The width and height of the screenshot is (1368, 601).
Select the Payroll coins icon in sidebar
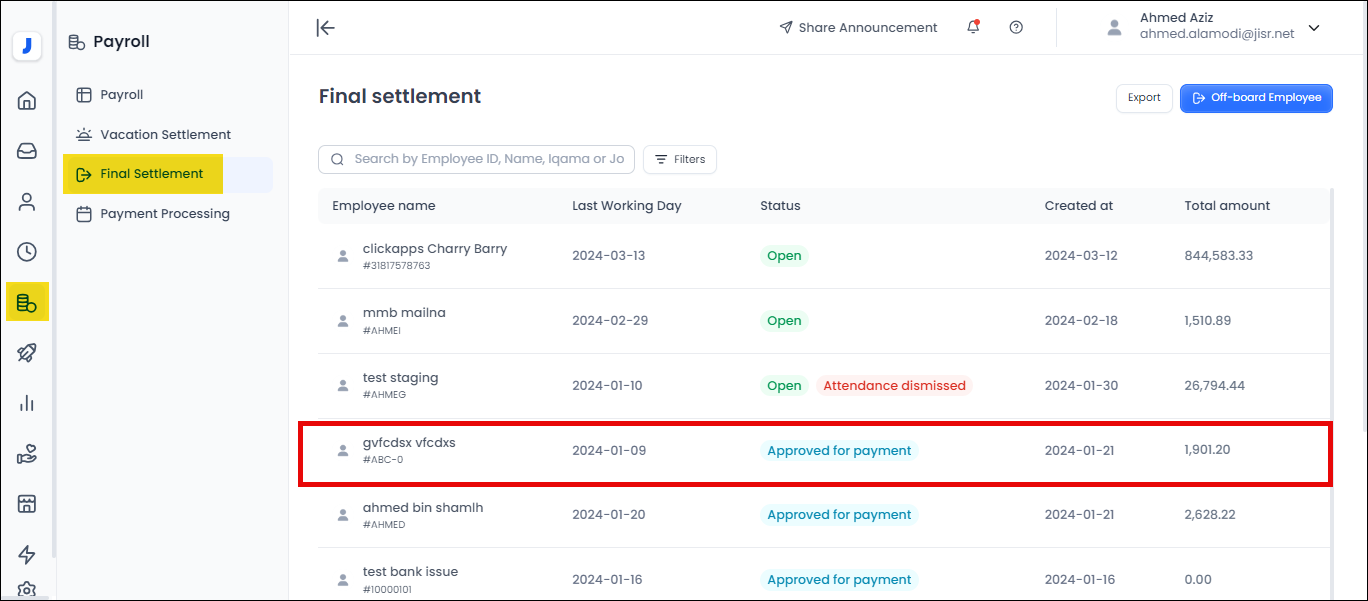[27, 302]
